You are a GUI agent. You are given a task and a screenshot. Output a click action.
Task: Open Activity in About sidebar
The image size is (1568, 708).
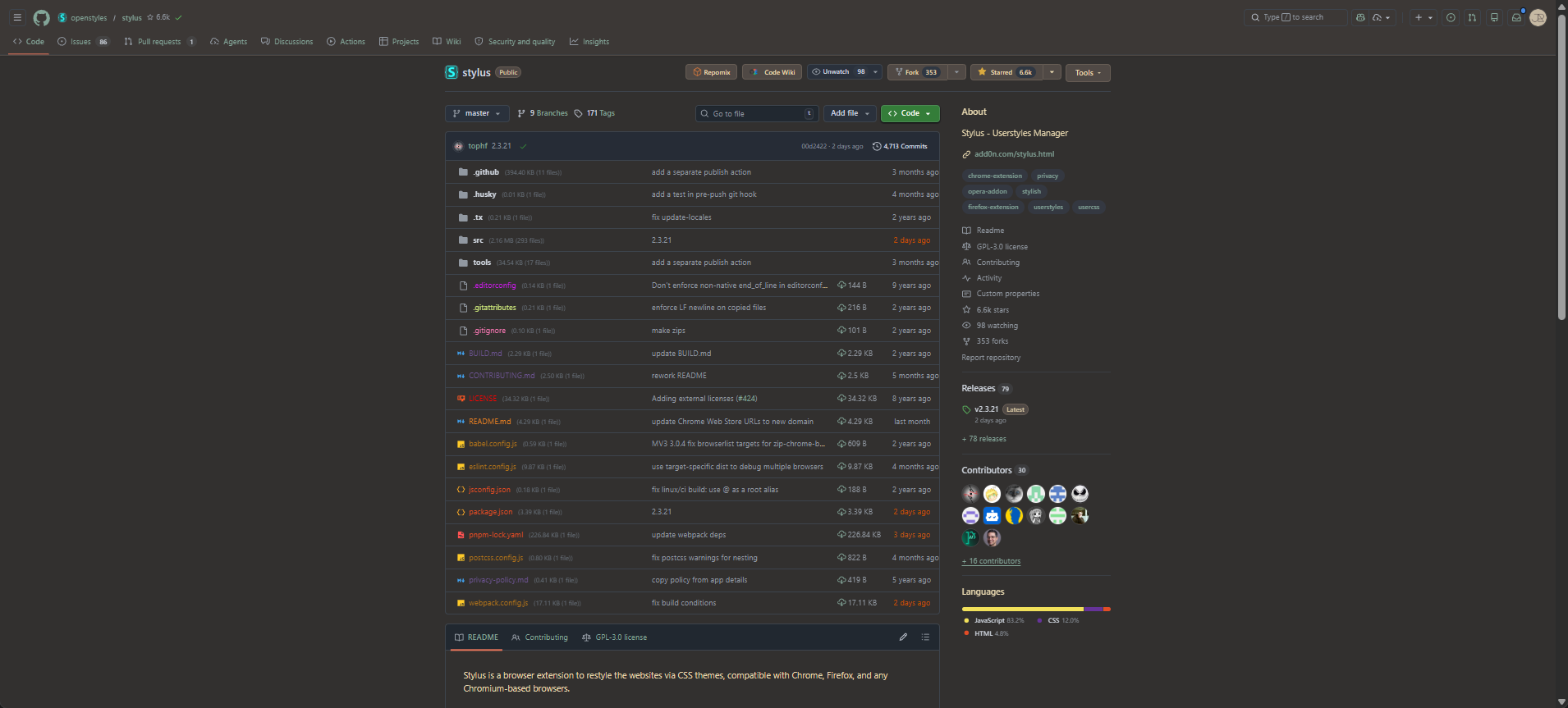point(988,278)
